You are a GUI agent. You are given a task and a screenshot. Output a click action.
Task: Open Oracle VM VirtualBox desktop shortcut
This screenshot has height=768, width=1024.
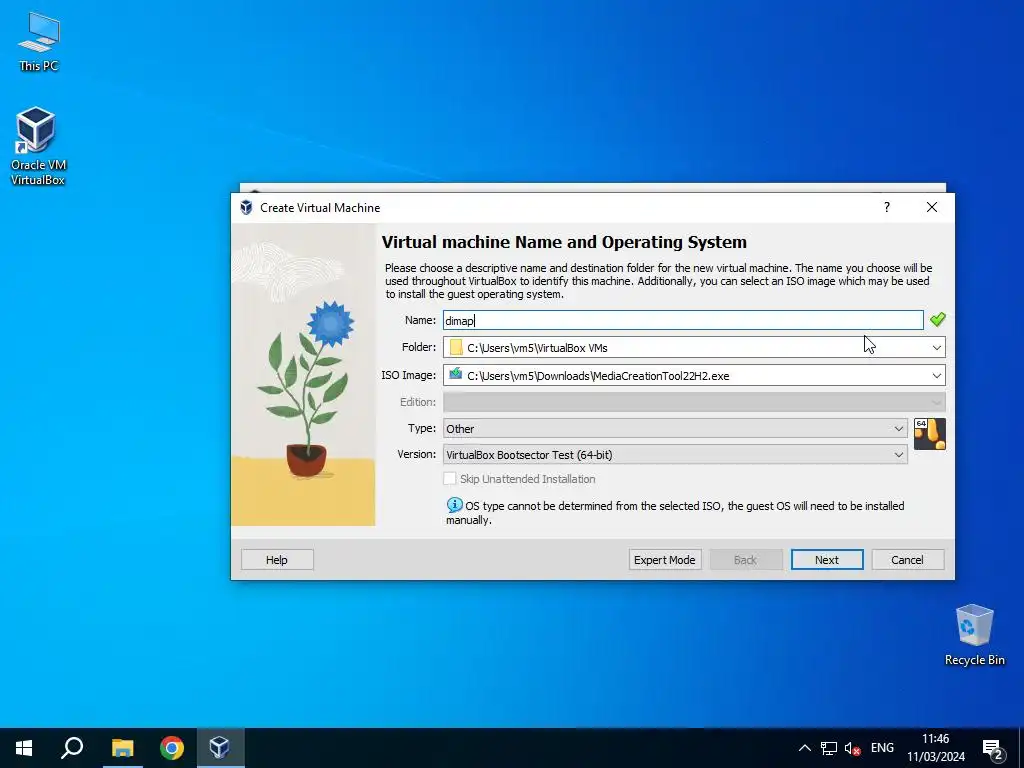point(38,146)
